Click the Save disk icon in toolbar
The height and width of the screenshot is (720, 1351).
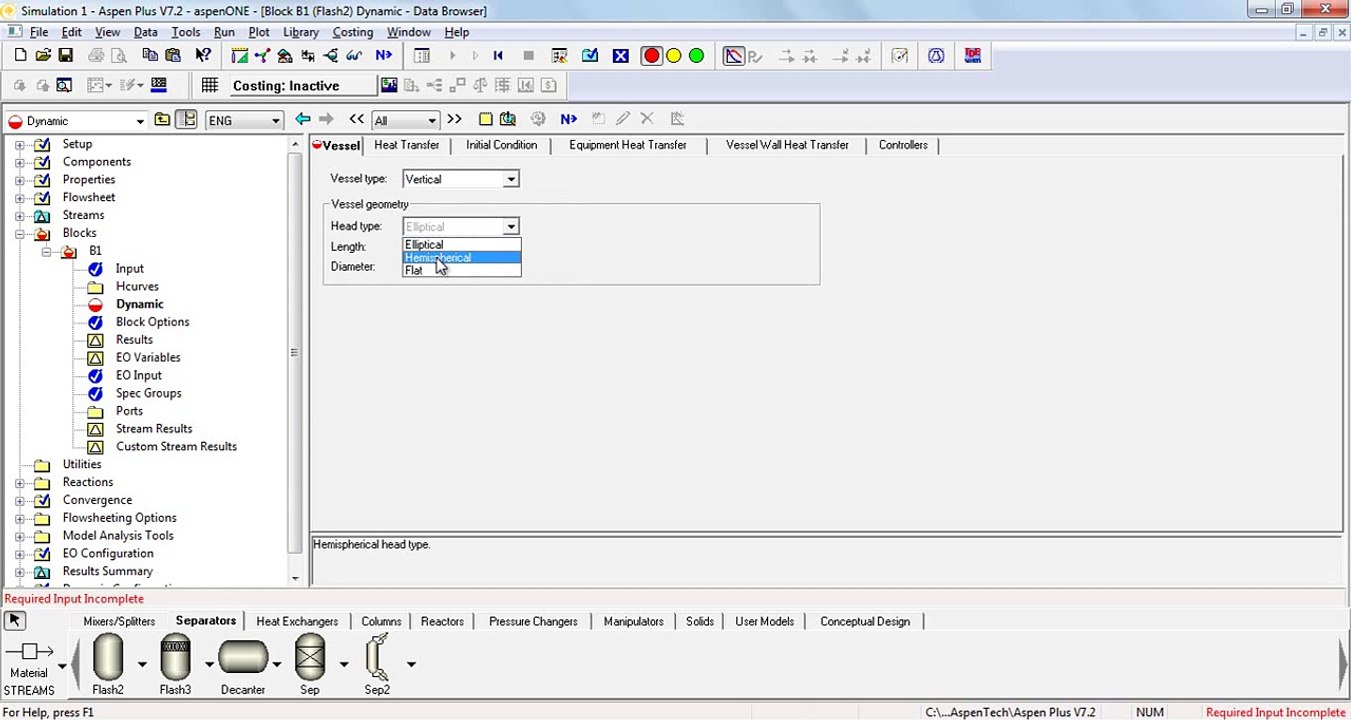click(x=65, y=56)
